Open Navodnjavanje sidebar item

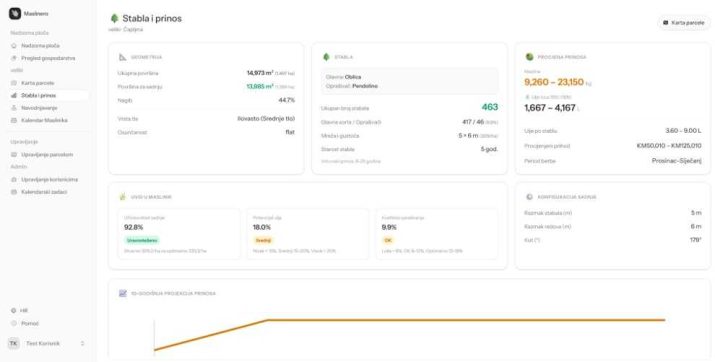click(x=39, y=108)
